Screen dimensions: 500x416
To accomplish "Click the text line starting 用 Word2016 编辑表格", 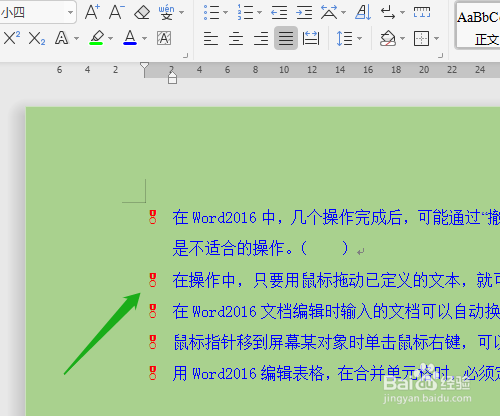I will pos(336,373).
